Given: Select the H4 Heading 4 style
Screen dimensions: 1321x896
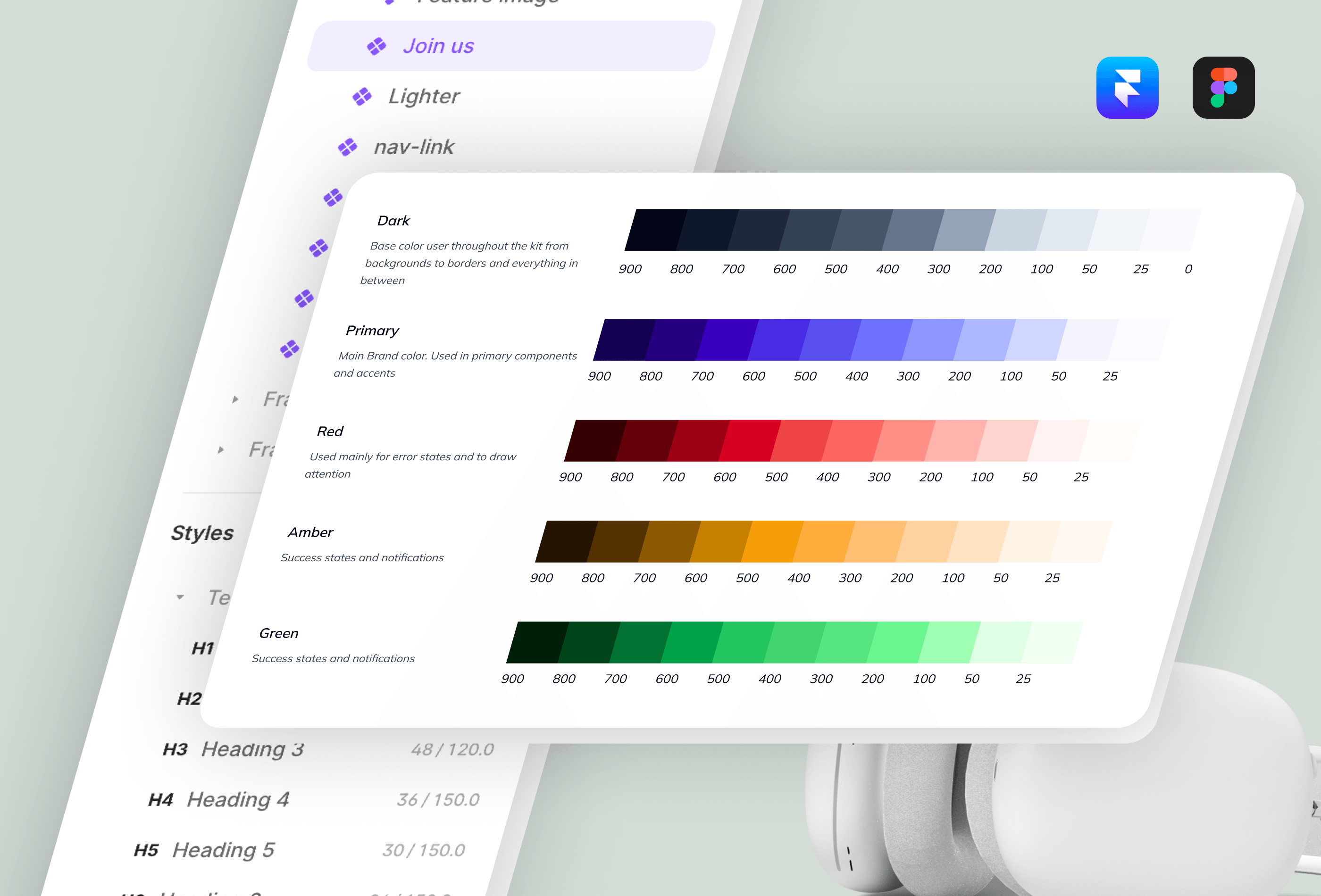Looking at the screenshot, I should (219, 800).
